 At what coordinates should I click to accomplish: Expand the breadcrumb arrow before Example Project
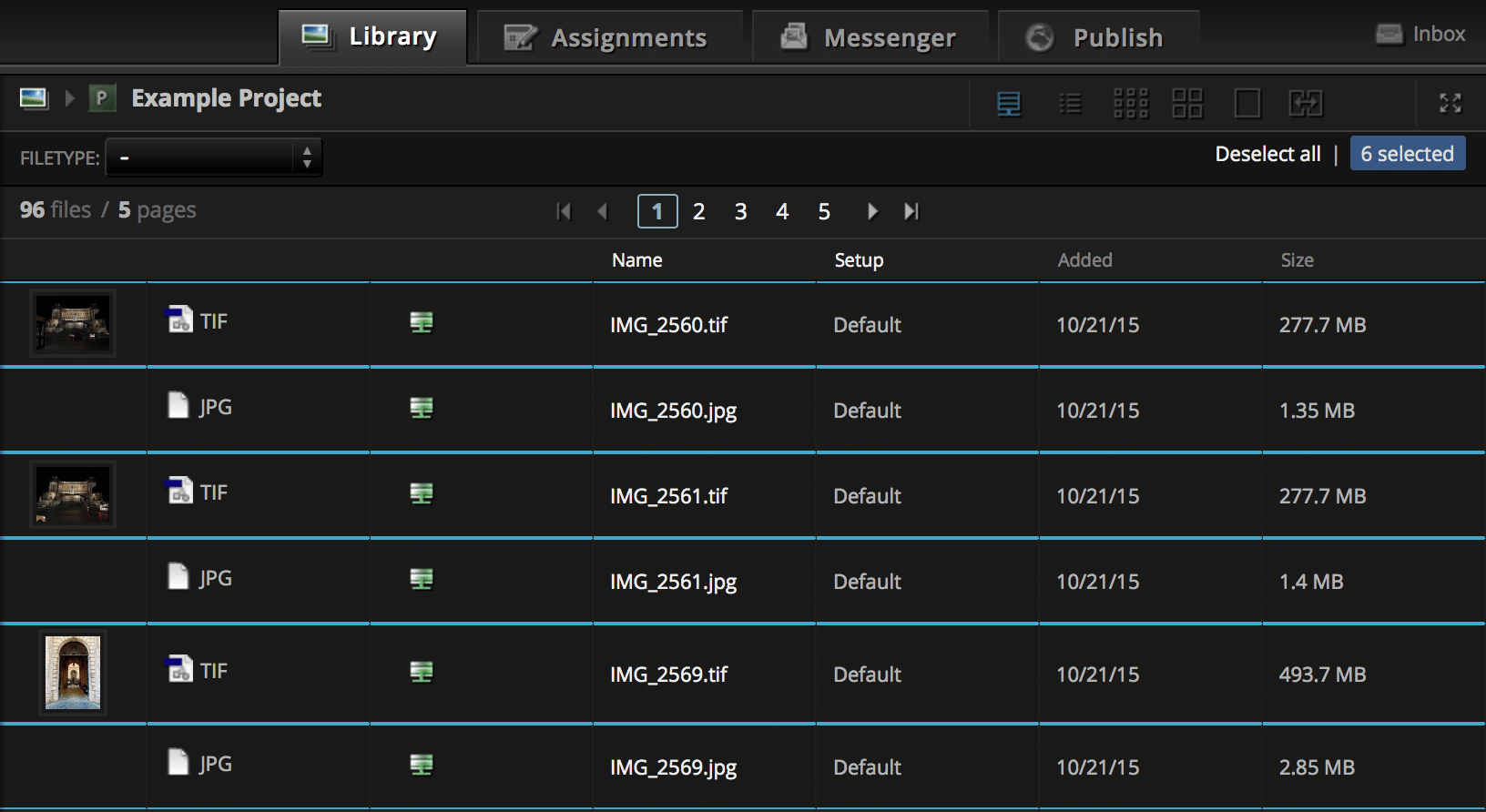69,98
